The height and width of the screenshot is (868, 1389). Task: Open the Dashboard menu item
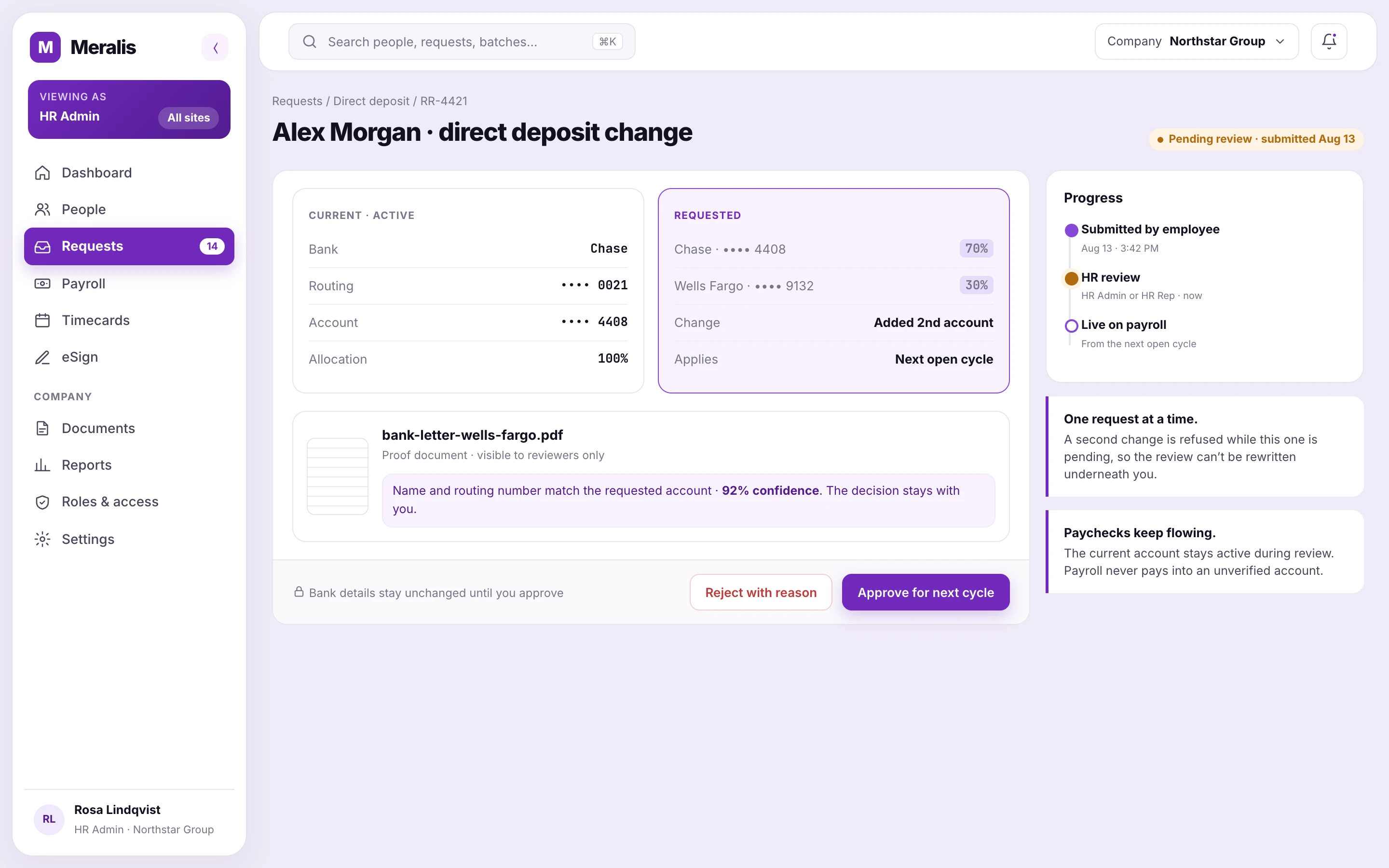pos(129,173)
